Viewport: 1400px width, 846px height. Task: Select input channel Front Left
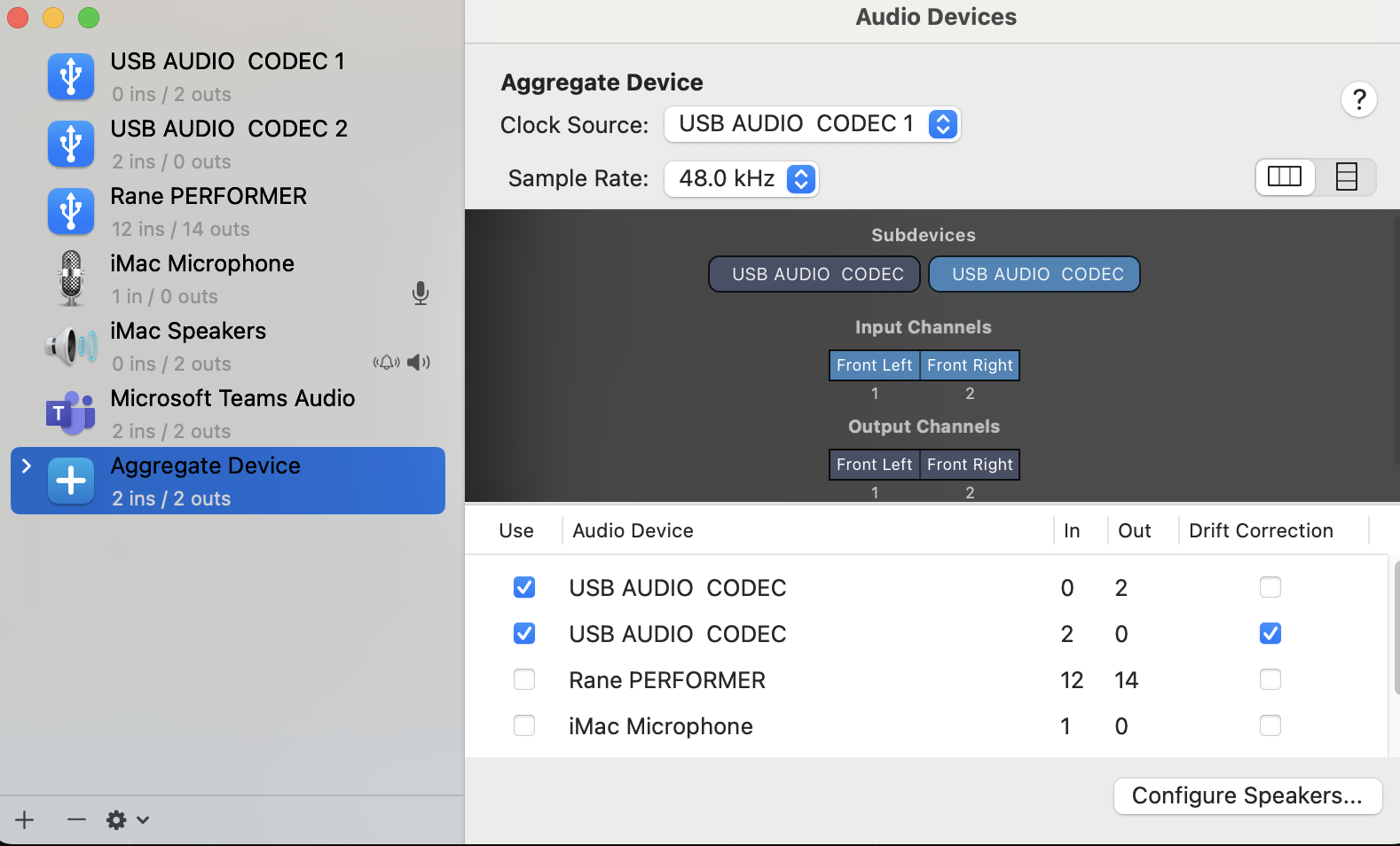tap(874, 365)
